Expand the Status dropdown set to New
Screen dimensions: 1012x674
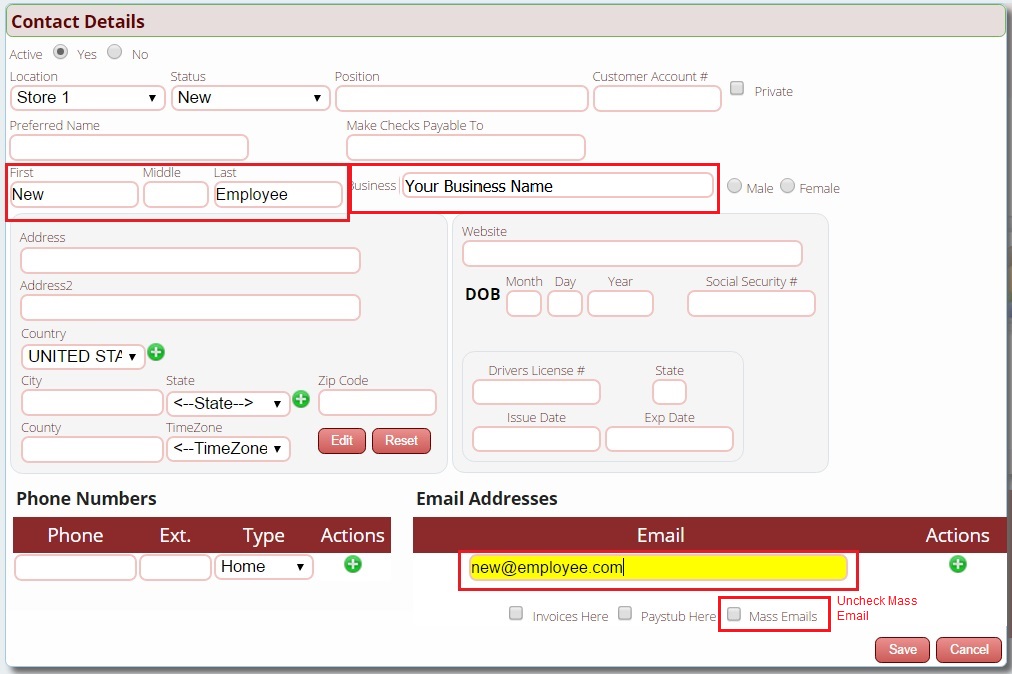tap(250, 97)
